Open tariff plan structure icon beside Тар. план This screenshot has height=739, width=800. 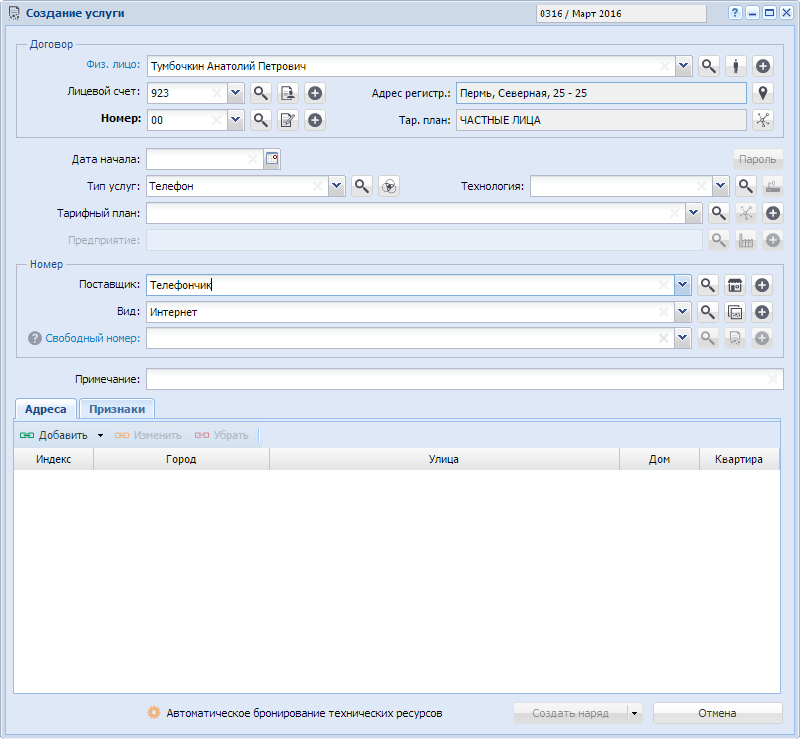pos(763,120)
